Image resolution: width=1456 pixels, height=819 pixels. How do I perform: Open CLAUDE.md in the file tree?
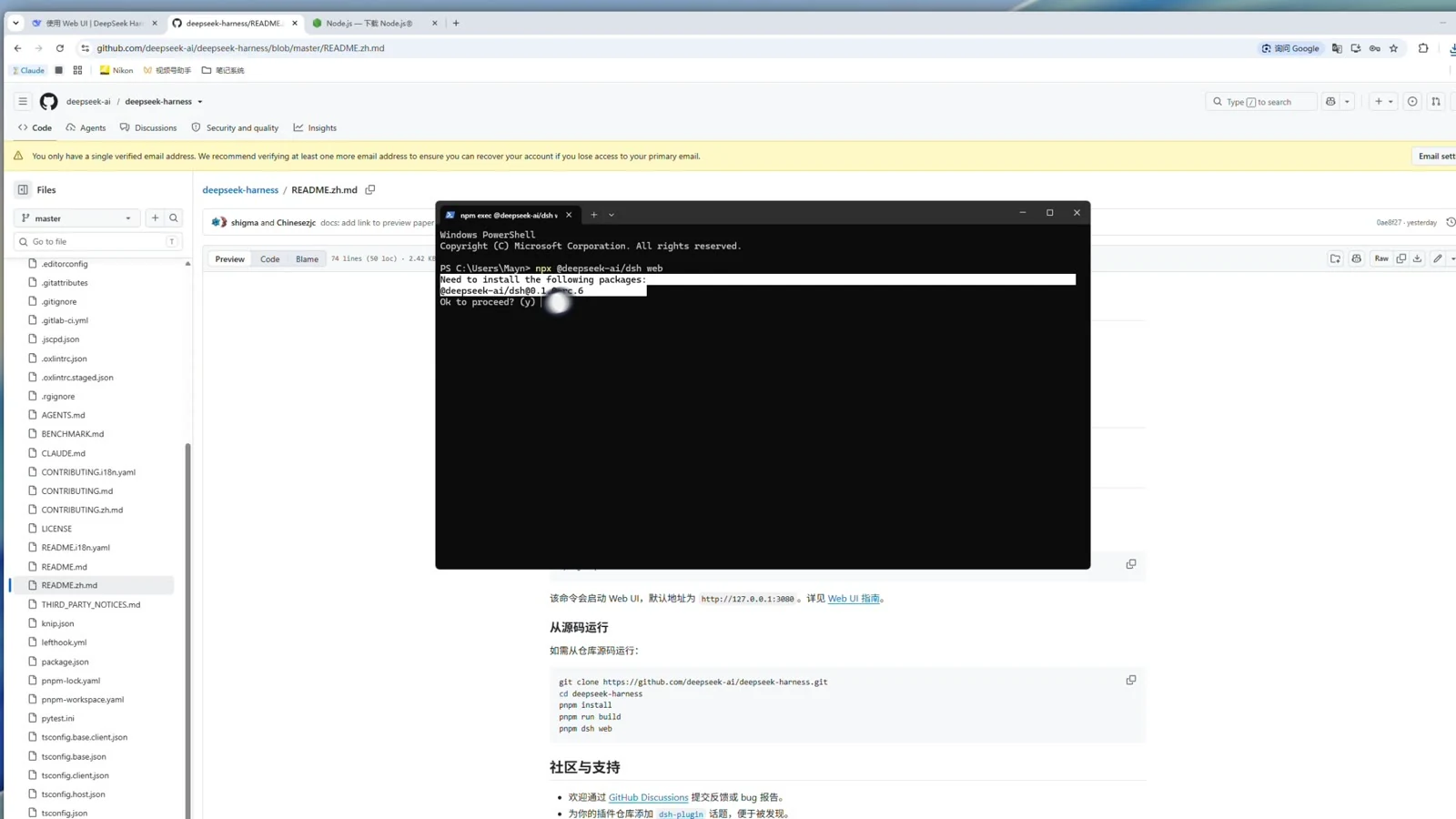click(x=63, y=452)
